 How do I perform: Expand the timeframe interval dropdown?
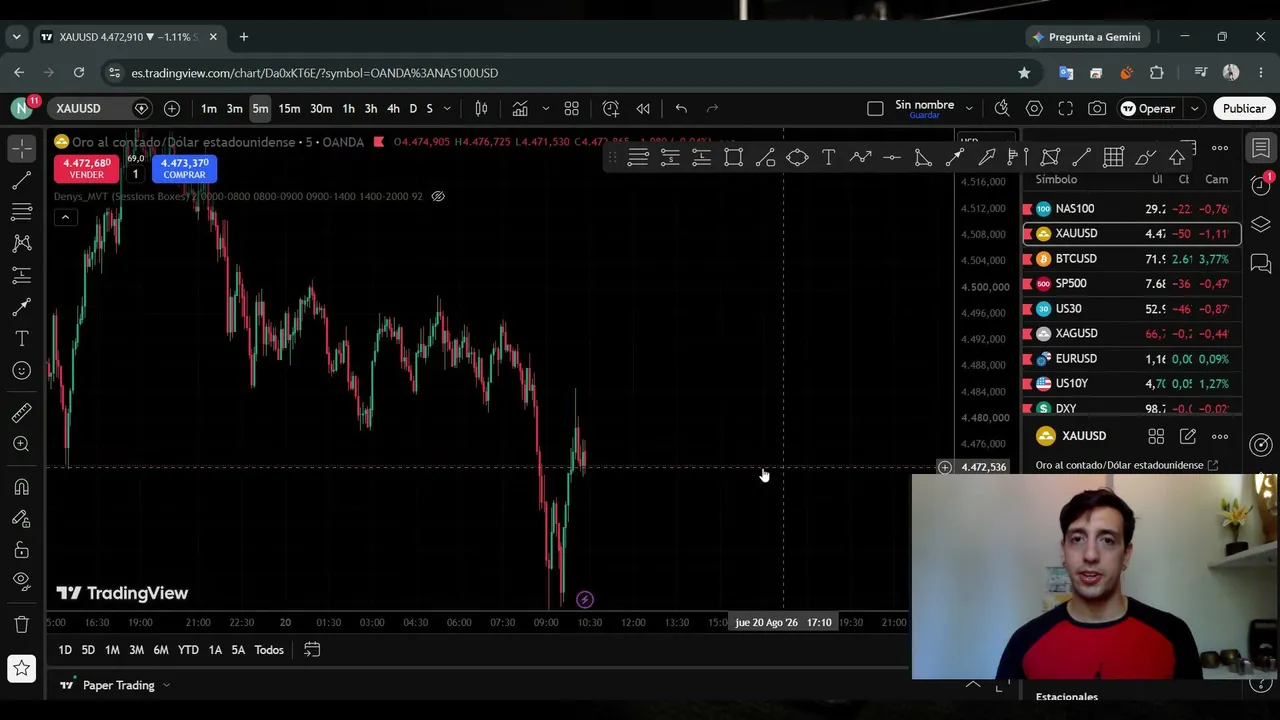pos(447,108)
